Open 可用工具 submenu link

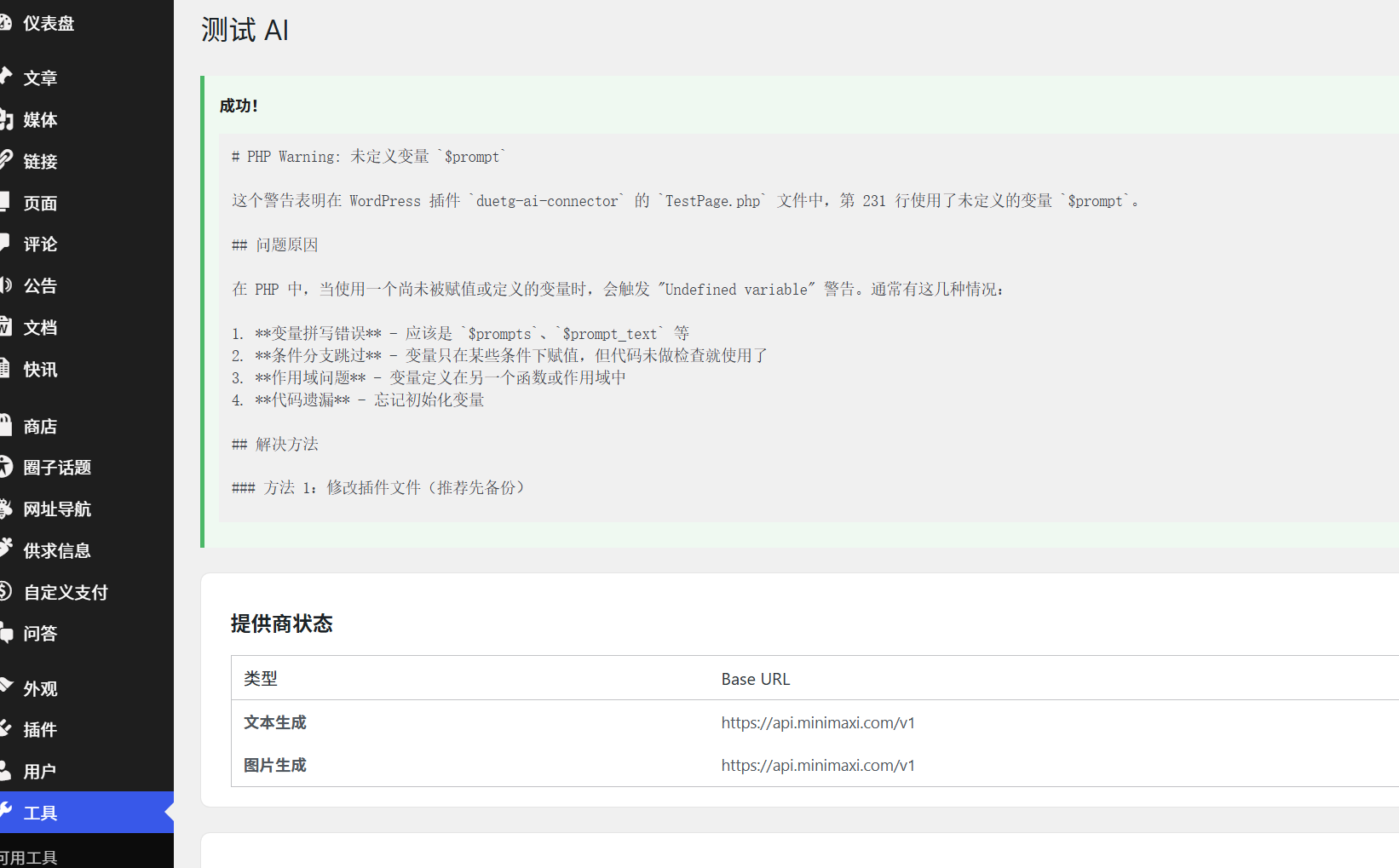27,858
